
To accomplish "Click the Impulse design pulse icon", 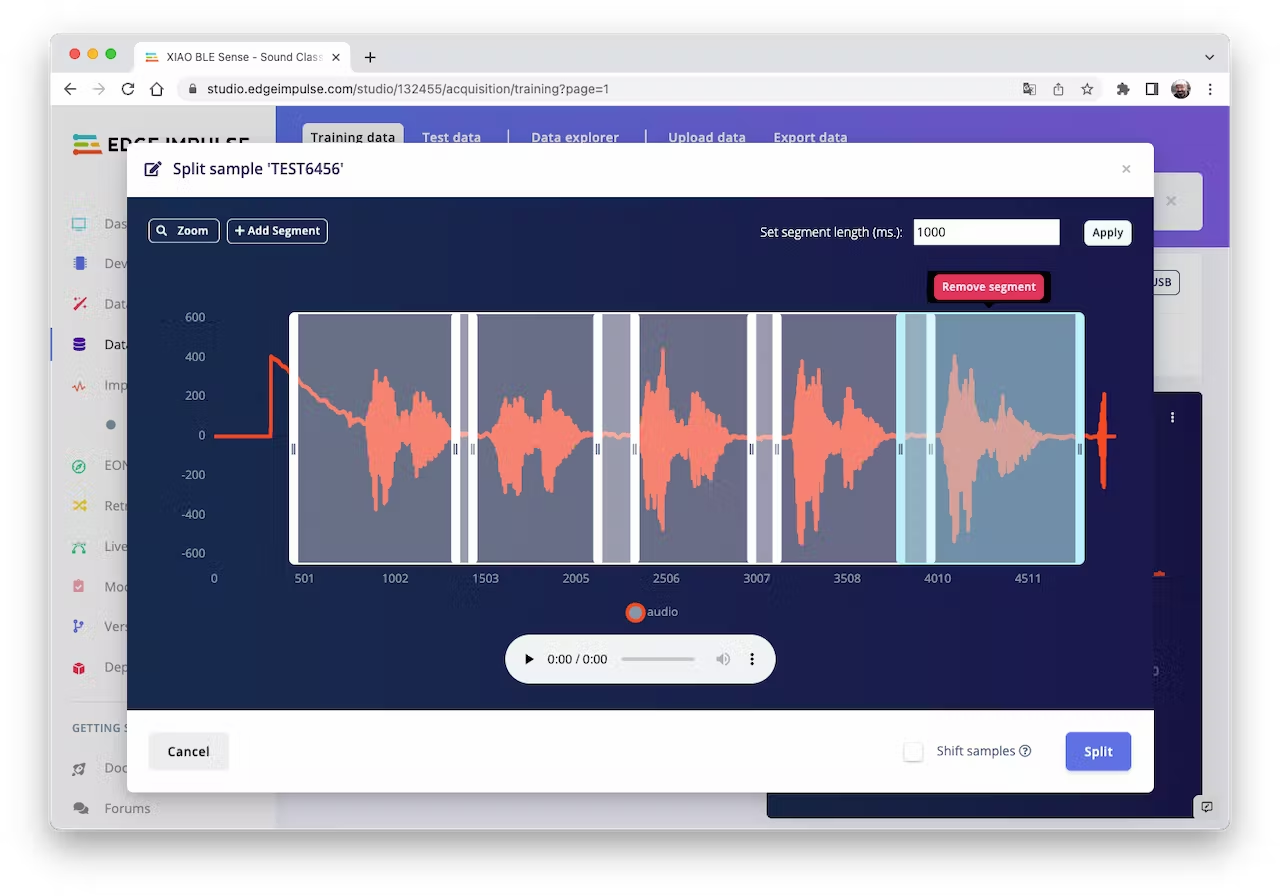I will click(80, 385).
